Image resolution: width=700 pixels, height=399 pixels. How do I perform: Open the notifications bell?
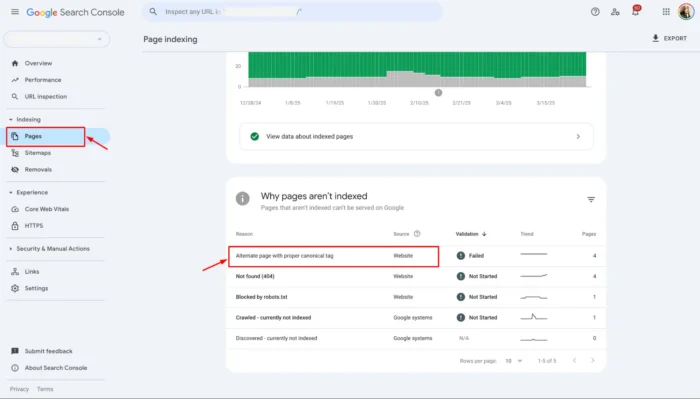click(x=635, y=11)
